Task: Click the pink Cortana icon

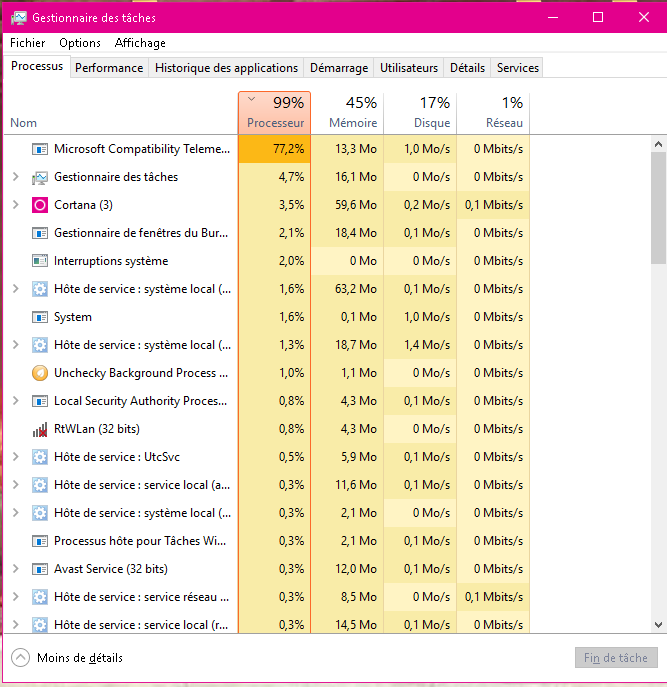Action: (x=40, y=205)
